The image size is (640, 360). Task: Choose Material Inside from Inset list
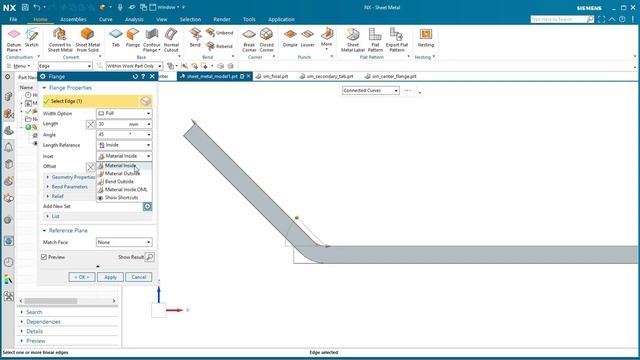pos(124,166)
